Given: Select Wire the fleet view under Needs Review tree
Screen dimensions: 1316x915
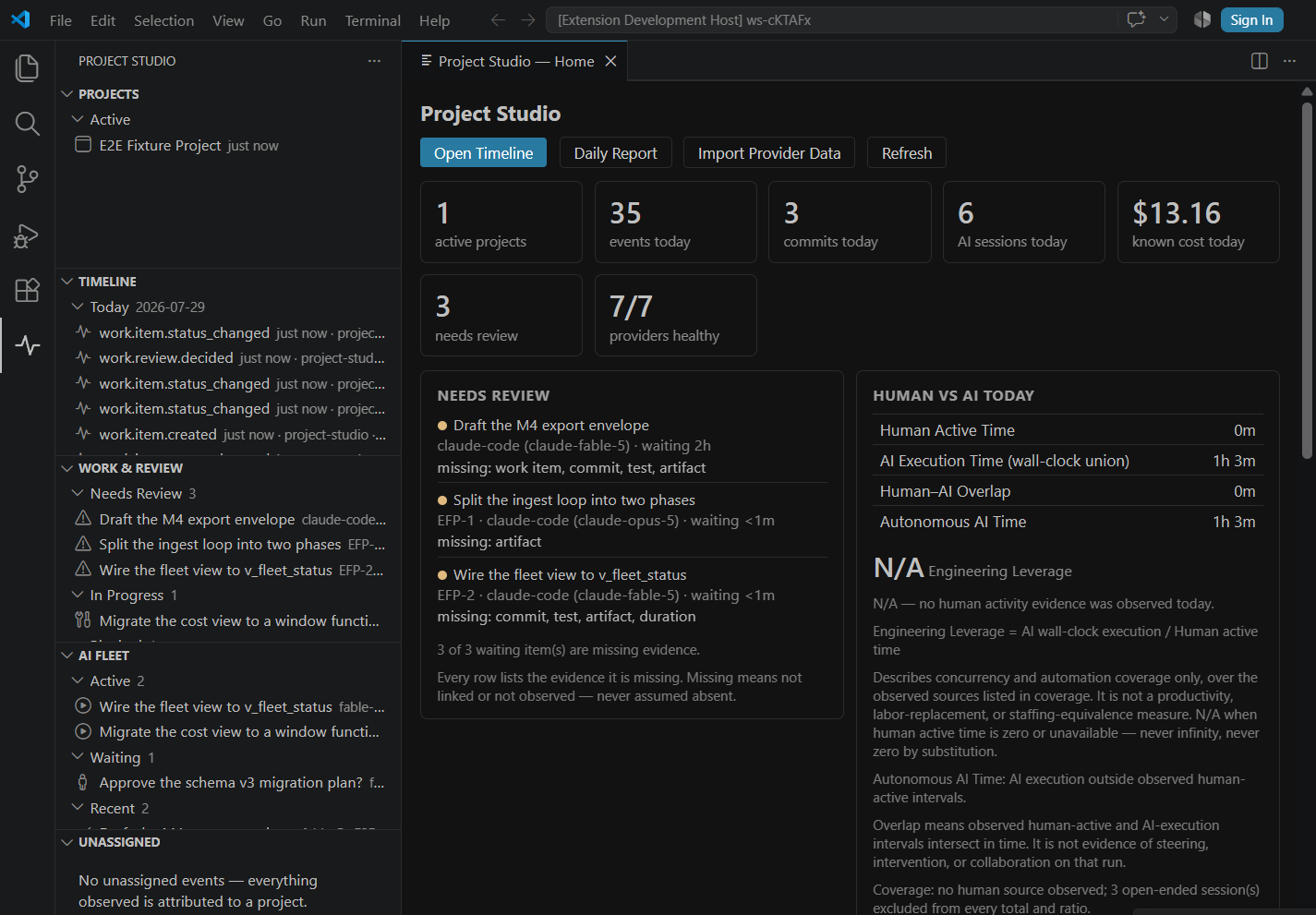Looking at the screenshot, I should pos(228,570).
